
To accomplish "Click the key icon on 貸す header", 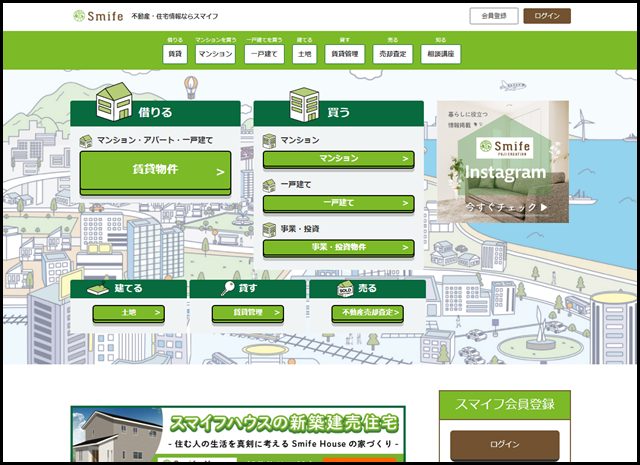I will [227, 288].
